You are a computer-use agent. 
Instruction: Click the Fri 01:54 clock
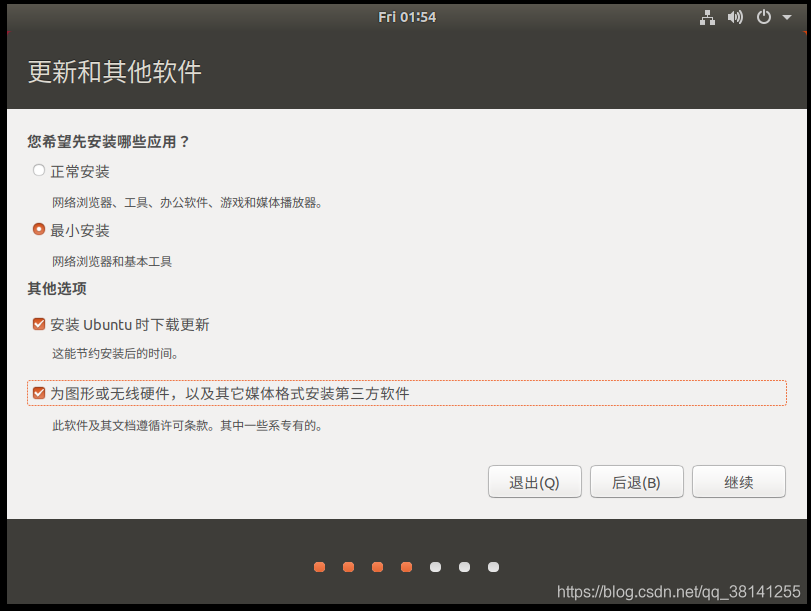407,16
